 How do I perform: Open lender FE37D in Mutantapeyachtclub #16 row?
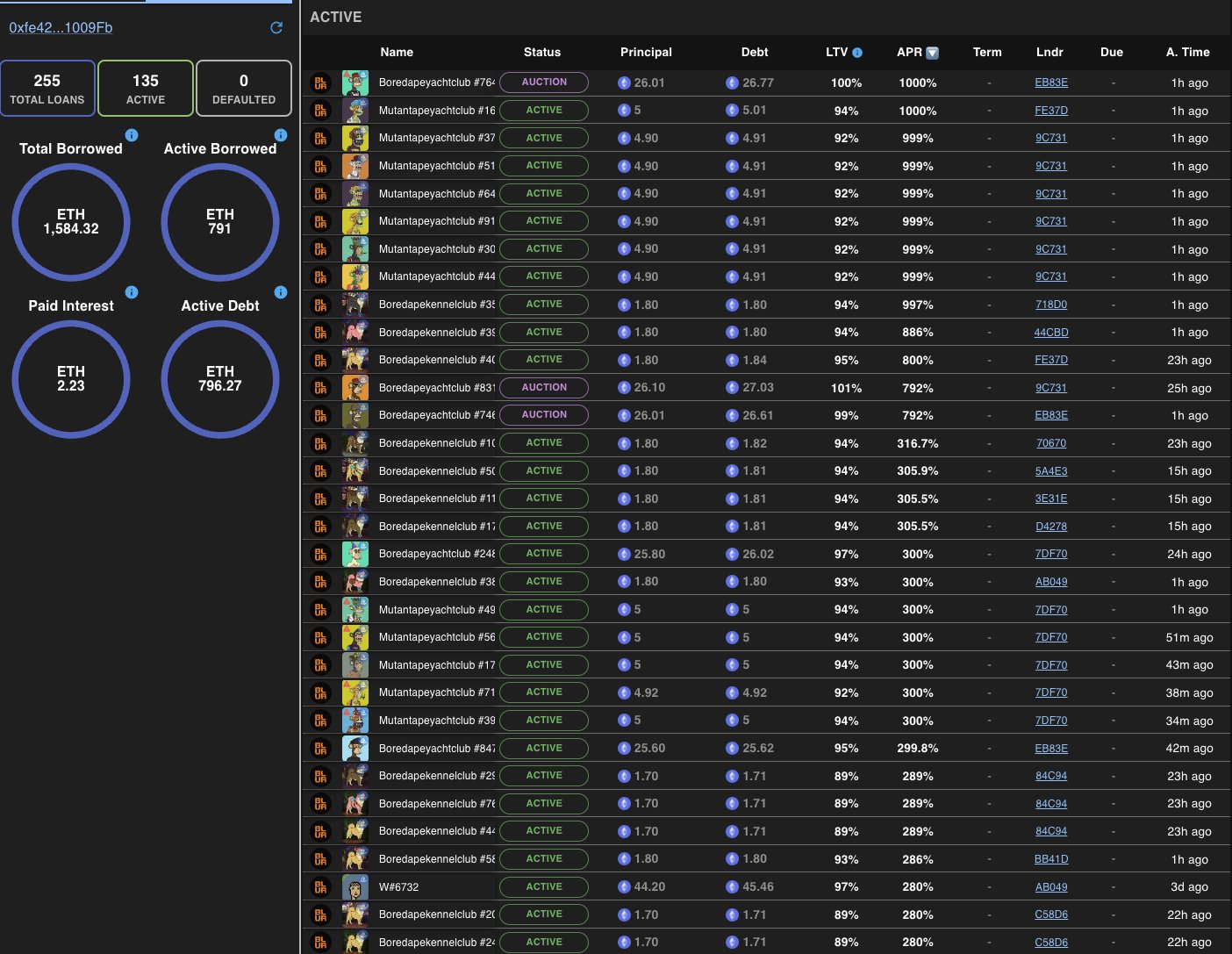[x=1051, y=111]
